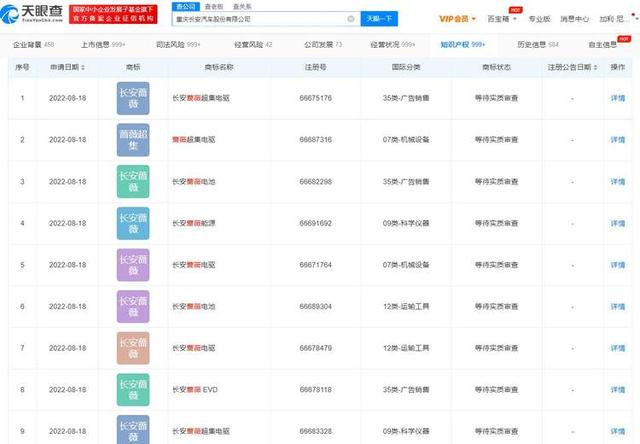
Task: Open 详情 for registration 66678479
Action: (x=618, y=348)
